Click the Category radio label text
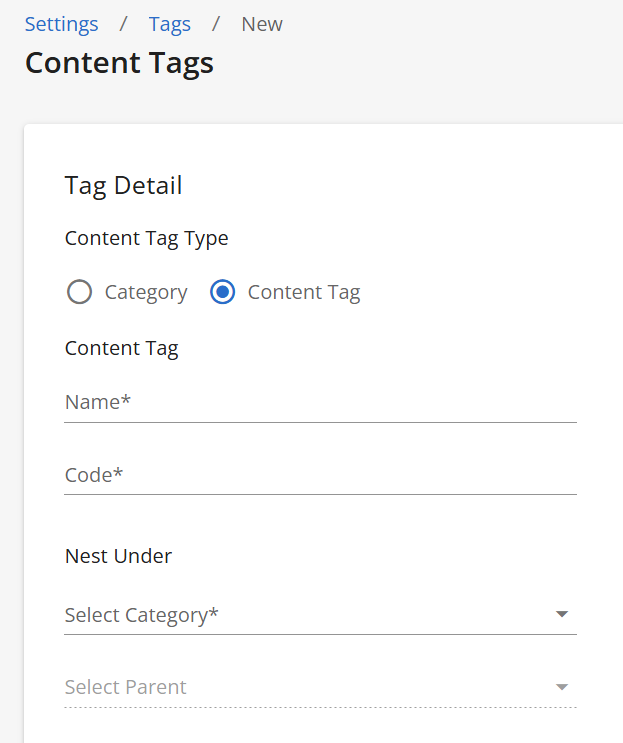The image size is (623, 743). point(146,292)
